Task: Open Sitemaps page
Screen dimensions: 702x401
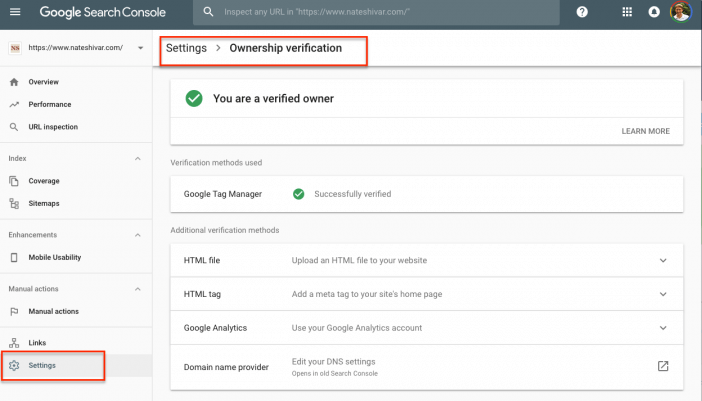Action: click(x=44, y=204)
